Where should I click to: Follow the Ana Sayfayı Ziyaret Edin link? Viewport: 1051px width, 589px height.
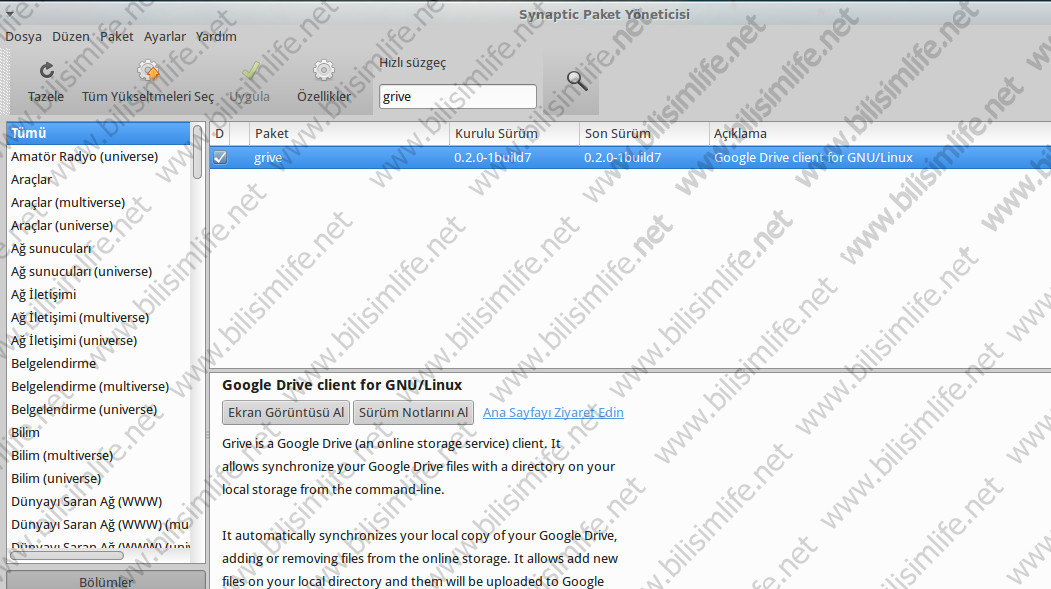[x=553, y=412]
